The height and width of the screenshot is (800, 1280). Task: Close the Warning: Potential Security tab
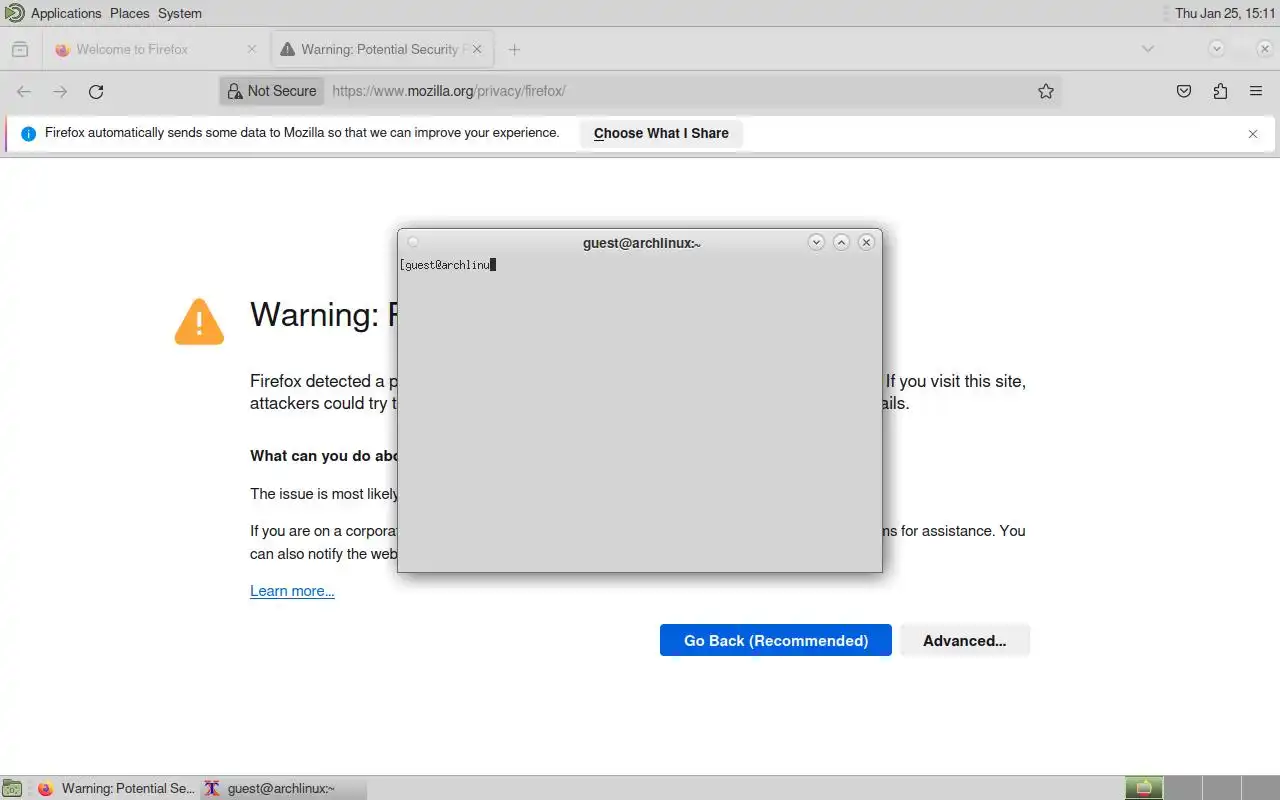(477, 48)
